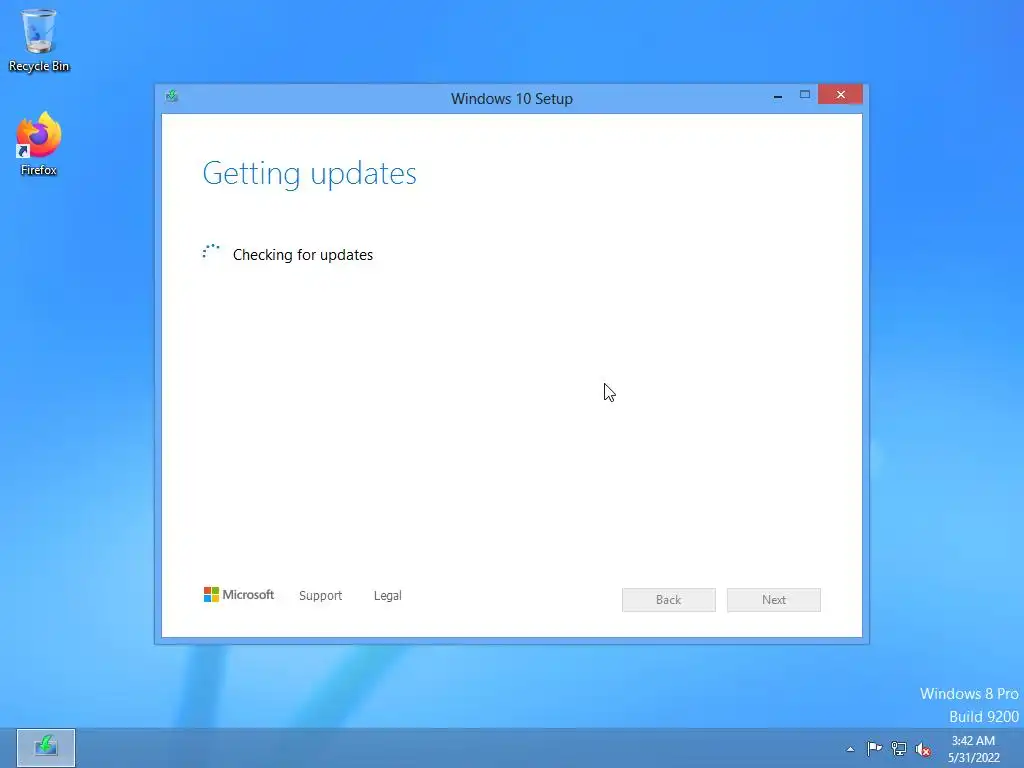Open the Legal link

click(387, 596)
